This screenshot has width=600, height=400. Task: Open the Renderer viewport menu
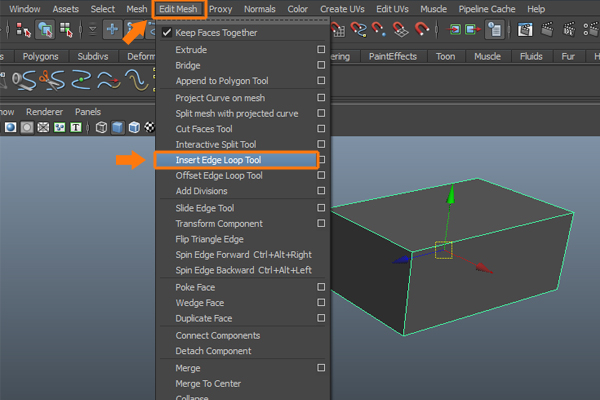point(44,111)
